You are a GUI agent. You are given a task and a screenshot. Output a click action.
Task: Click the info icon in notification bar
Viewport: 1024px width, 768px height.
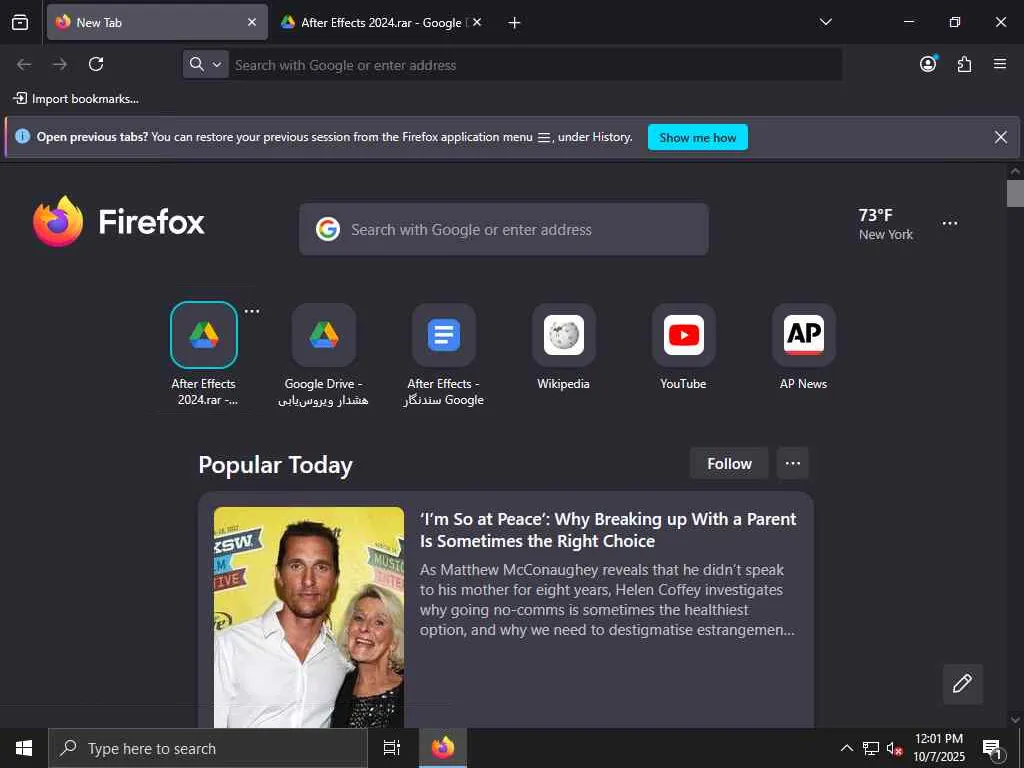pyautogui.click(x=22, y=136)
